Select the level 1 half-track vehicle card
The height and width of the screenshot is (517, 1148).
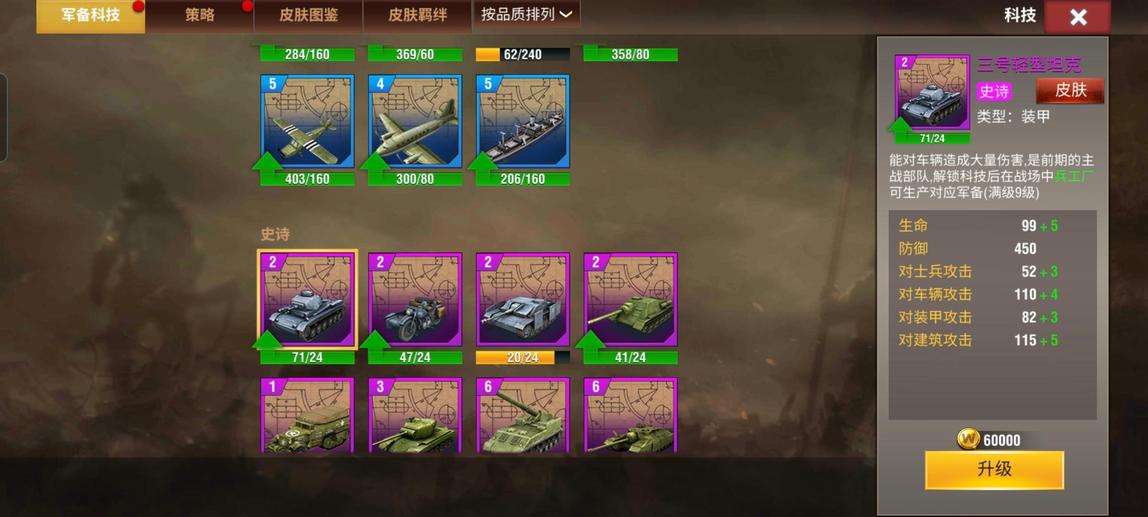point(308,415)
